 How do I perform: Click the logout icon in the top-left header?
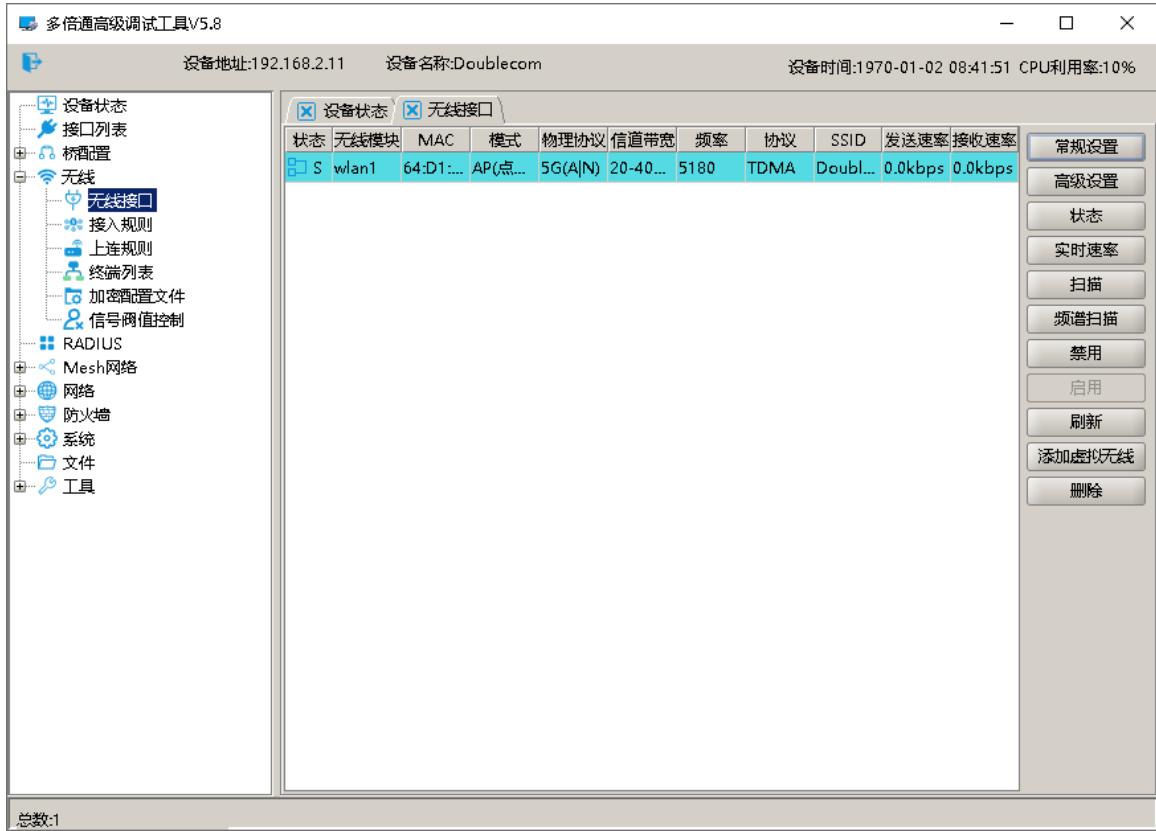click(x=32, y=63)
